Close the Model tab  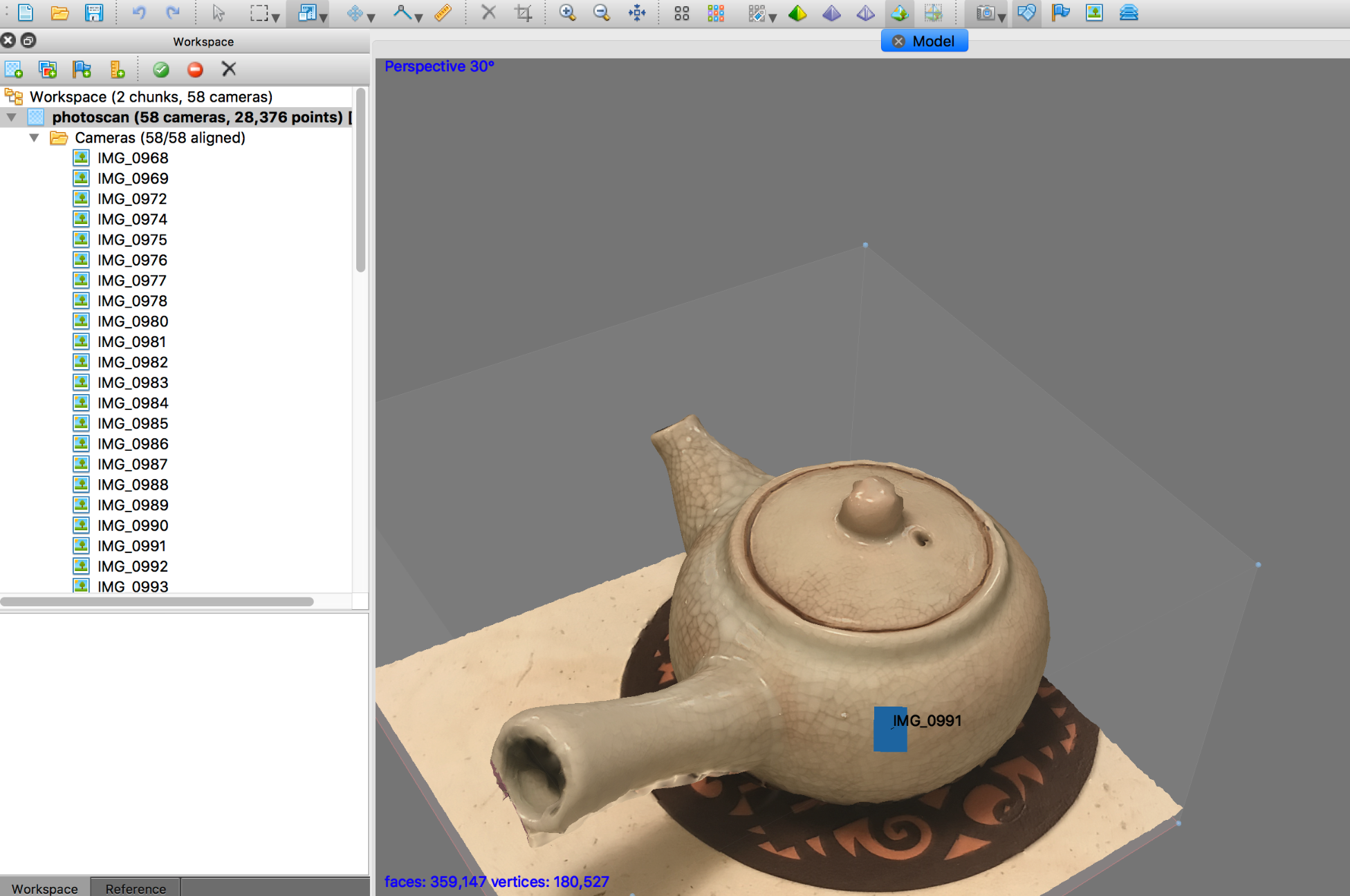click(898, 41)
